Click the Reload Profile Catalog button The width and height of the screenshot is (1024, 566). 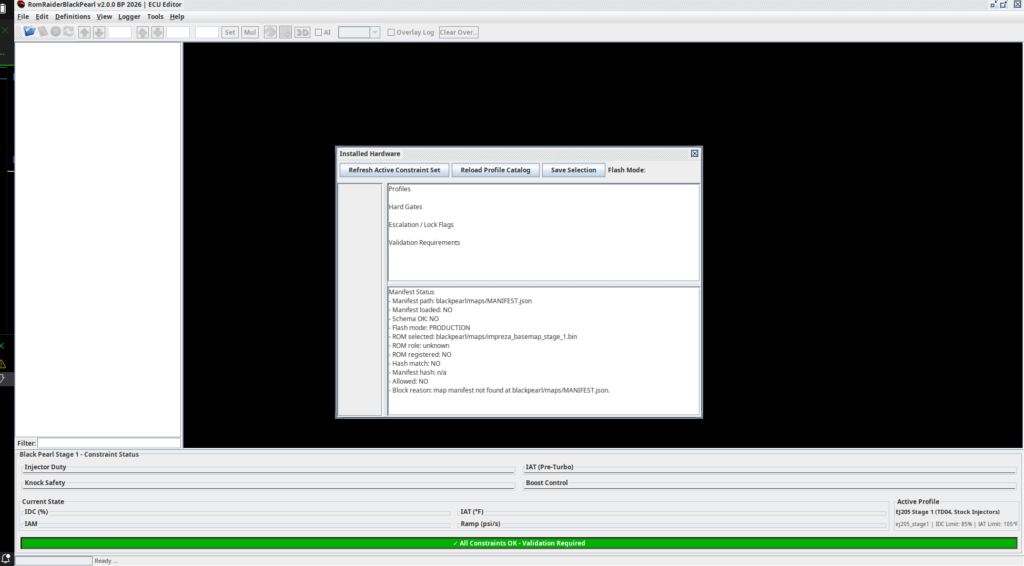tap(495, 170)
